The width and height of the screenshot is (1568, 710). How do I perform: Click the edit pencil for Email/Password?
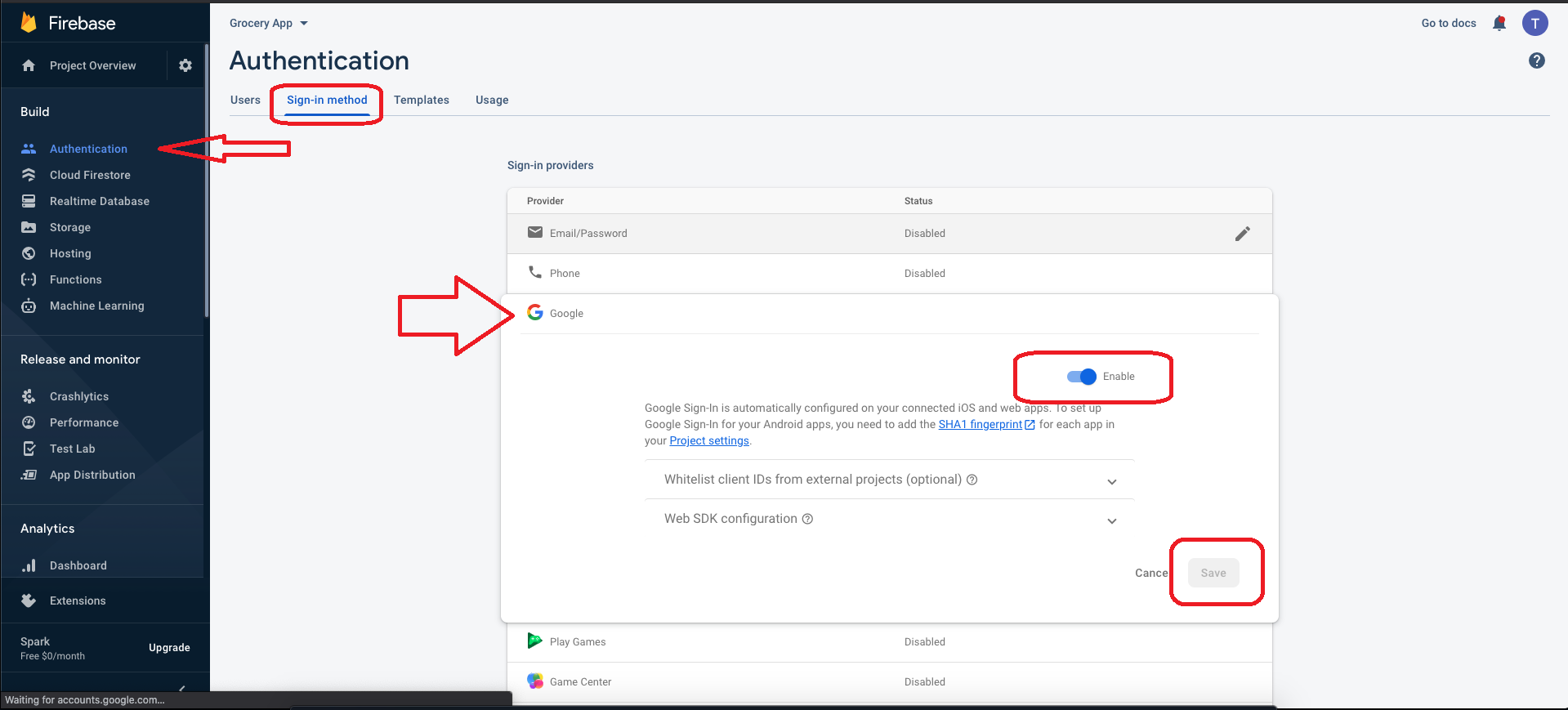click(x=1242, y=234)
